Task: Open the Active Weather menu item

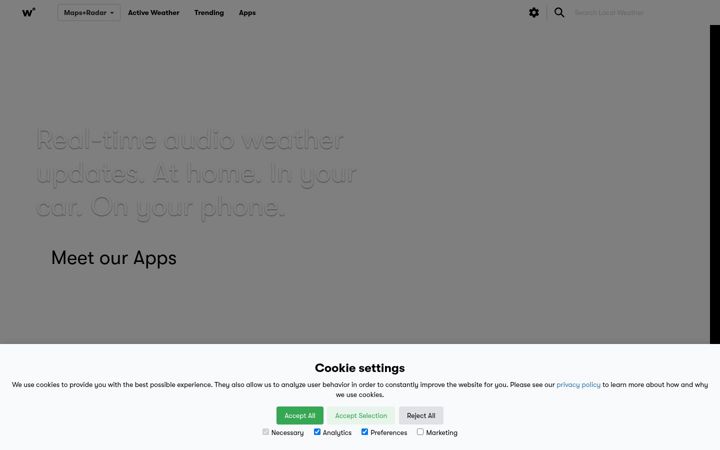Action: click(153, 13)
